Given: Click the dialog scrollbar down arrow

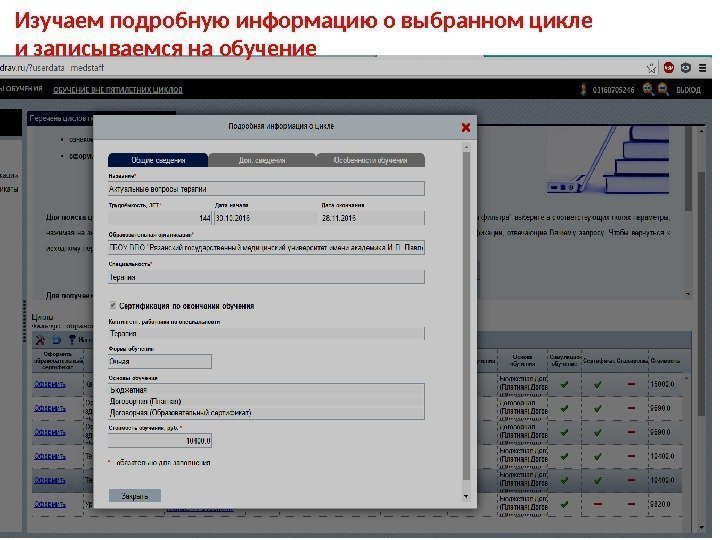Looking at the screenshot, I should point(467,496).
